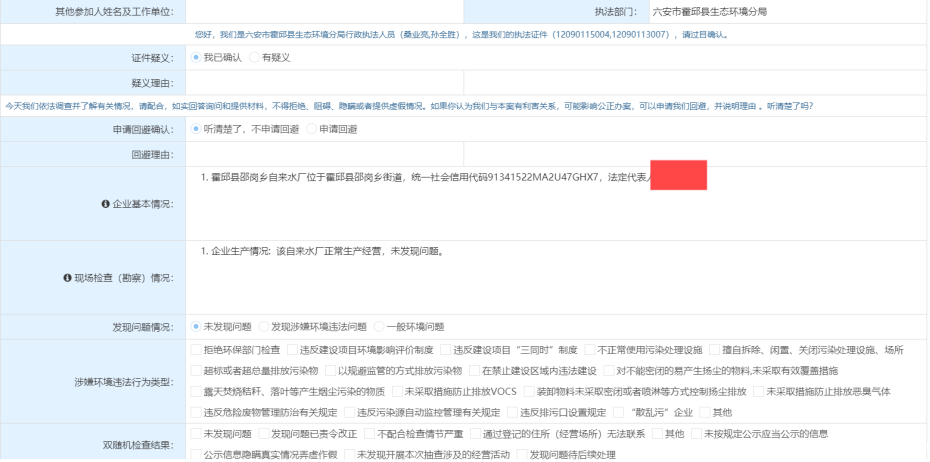
Task: Check 拒绝环保部门检查 checkbox
Action: (195, 350)
